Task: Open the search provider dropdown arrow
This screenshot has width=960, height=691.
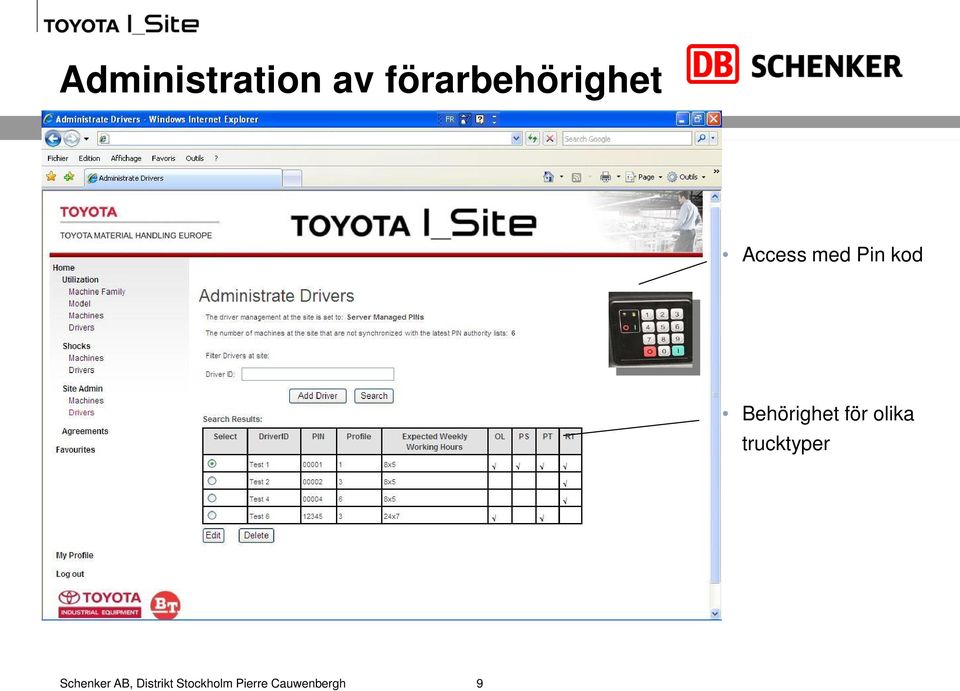Action: [713, 139]
